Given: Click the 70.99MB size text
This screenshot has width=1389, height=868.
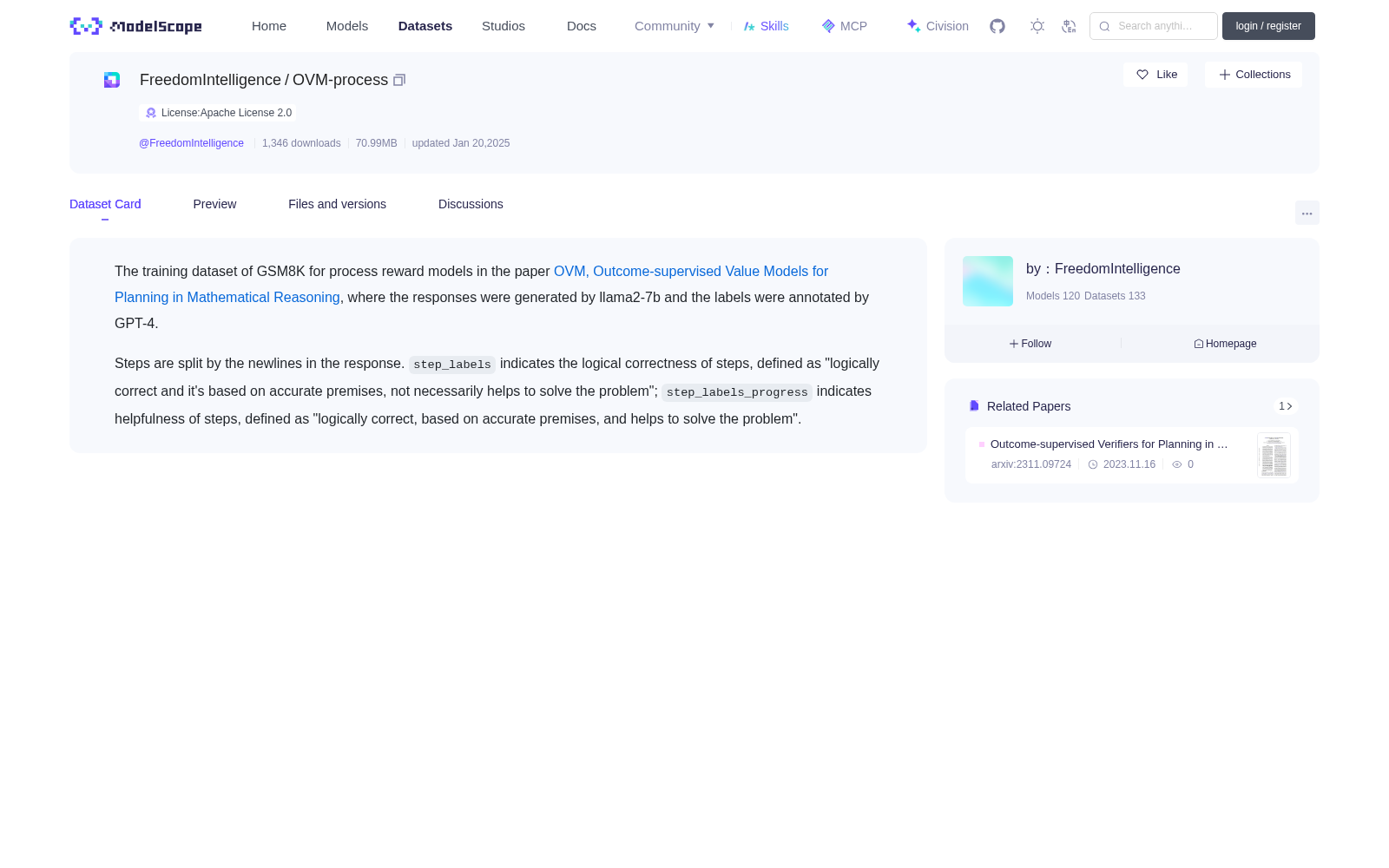Looking at the screenshot, I should click(x=376, y=143).
